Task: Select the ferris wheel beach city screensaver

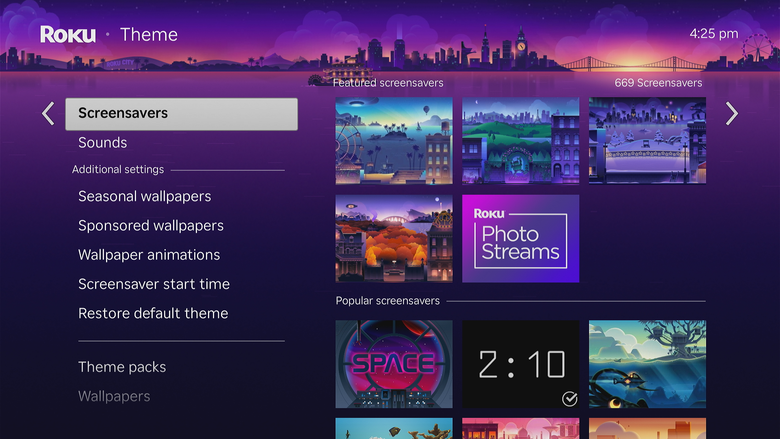Action: pos(394,141)
